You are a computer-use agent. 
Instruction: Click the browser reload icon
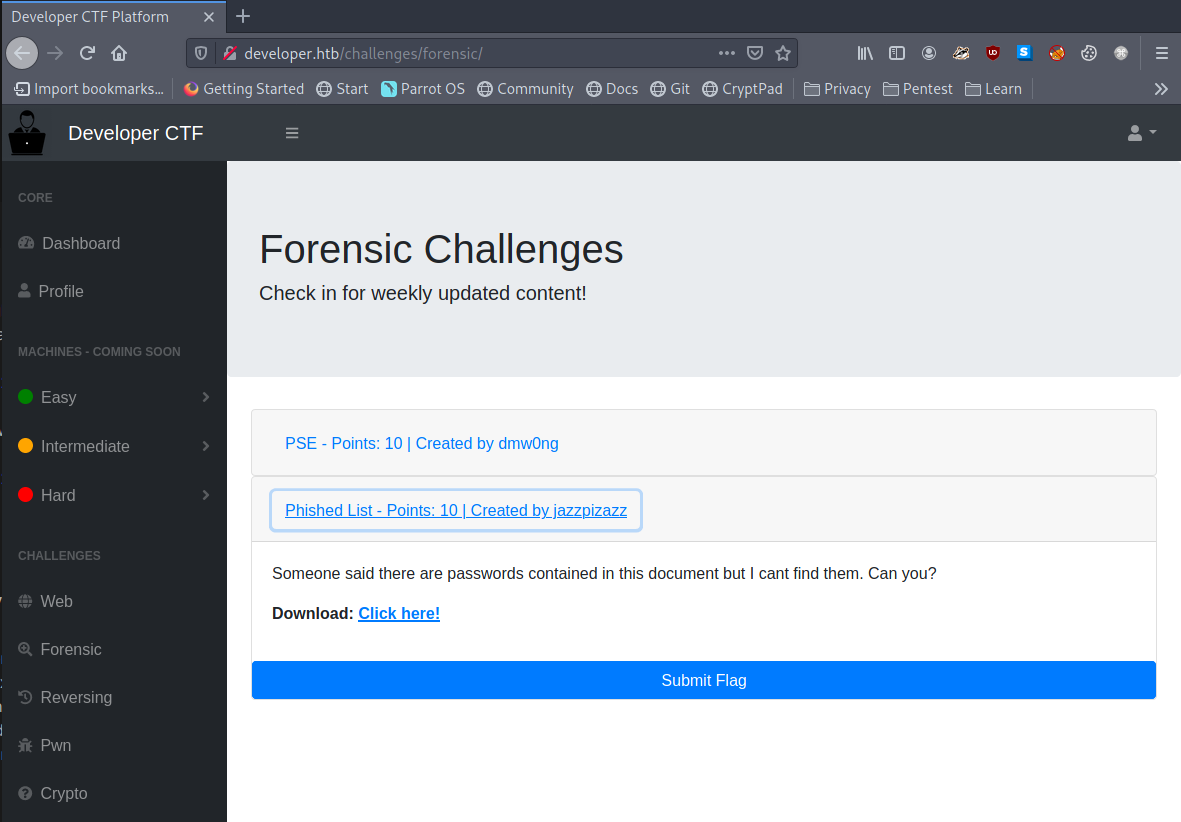pos(87,53)
